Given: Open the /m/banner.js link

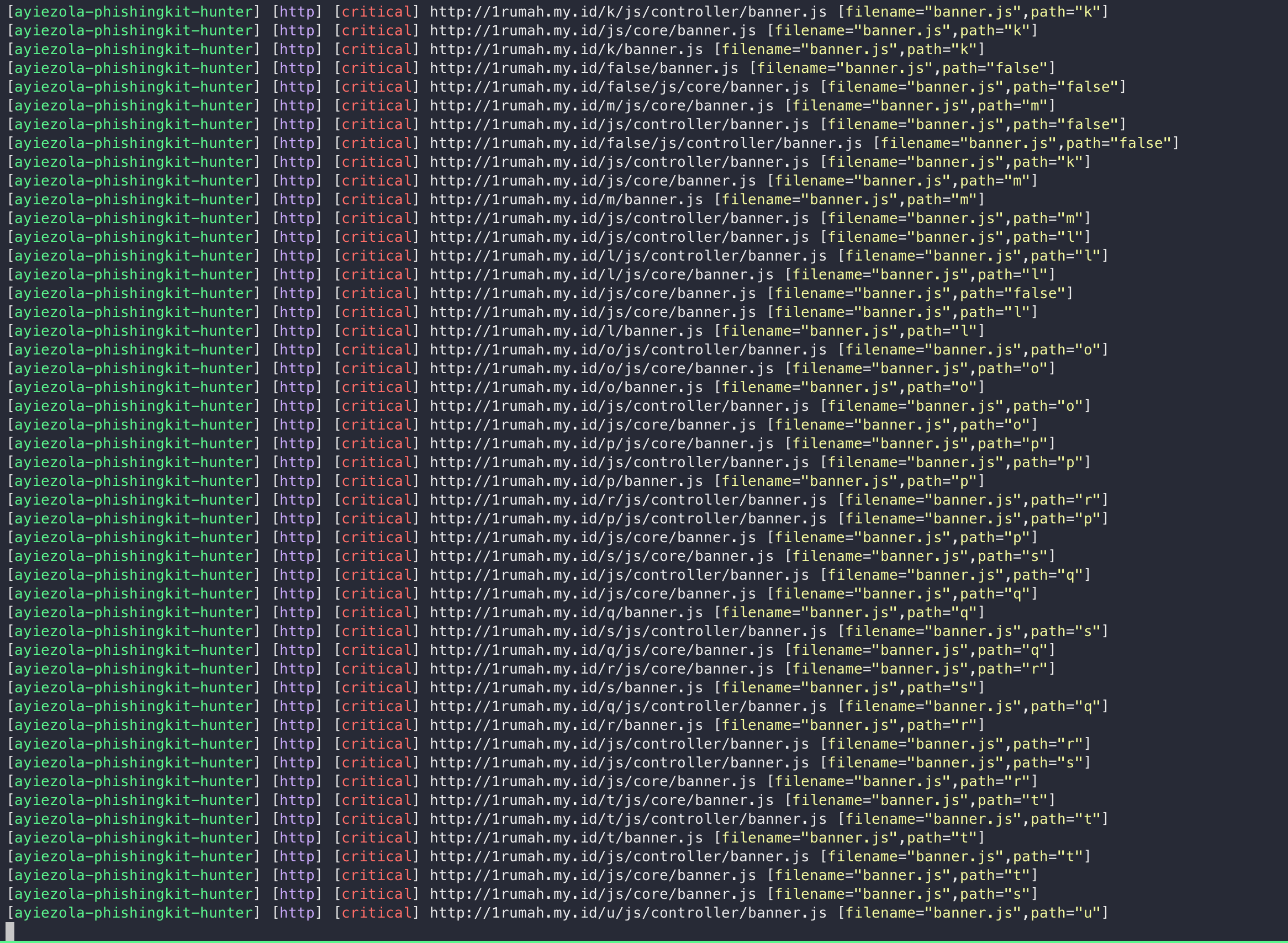Looking at the screenshot, I should [566, 199].
